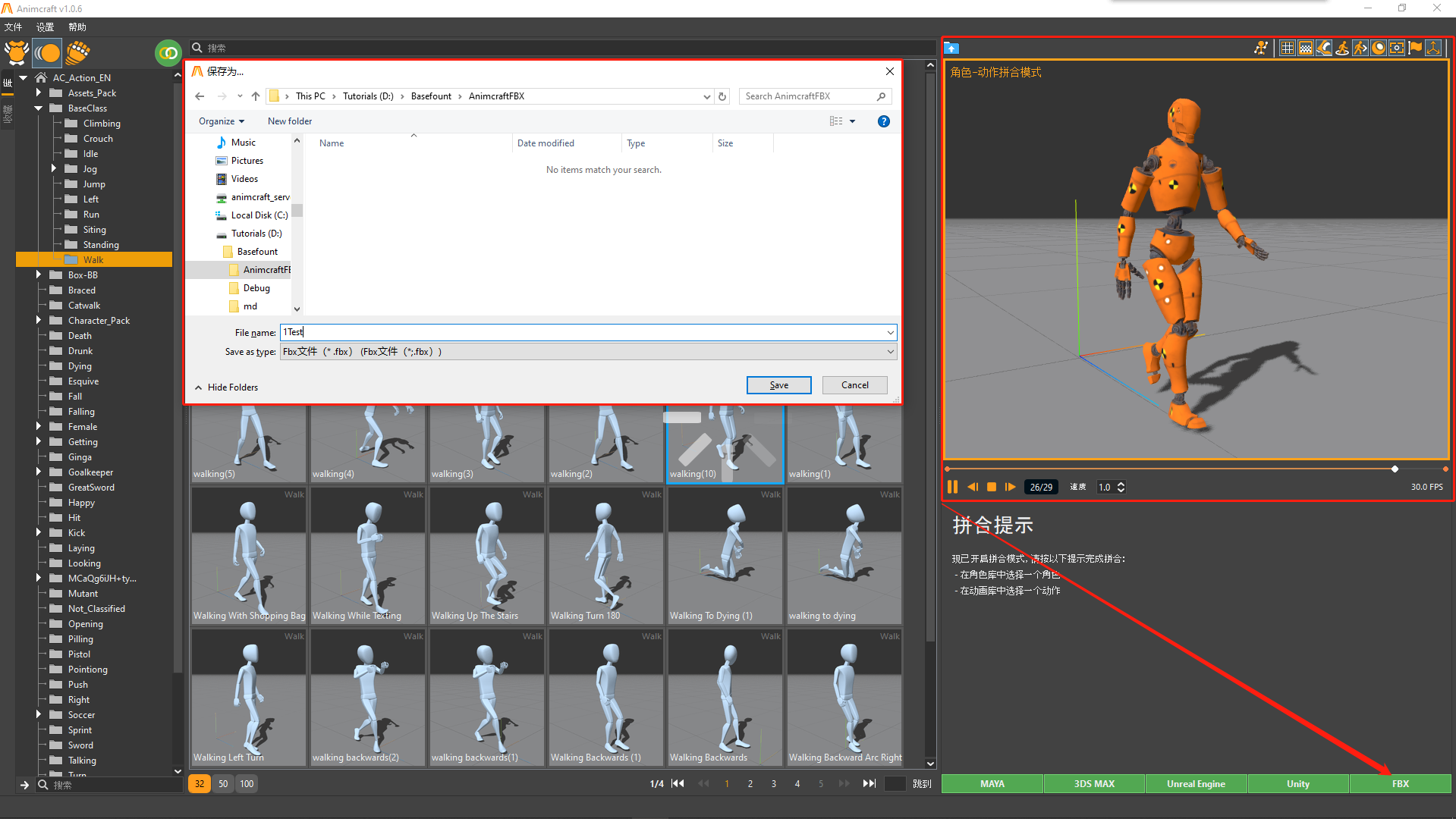Export to MAYA

992,784
